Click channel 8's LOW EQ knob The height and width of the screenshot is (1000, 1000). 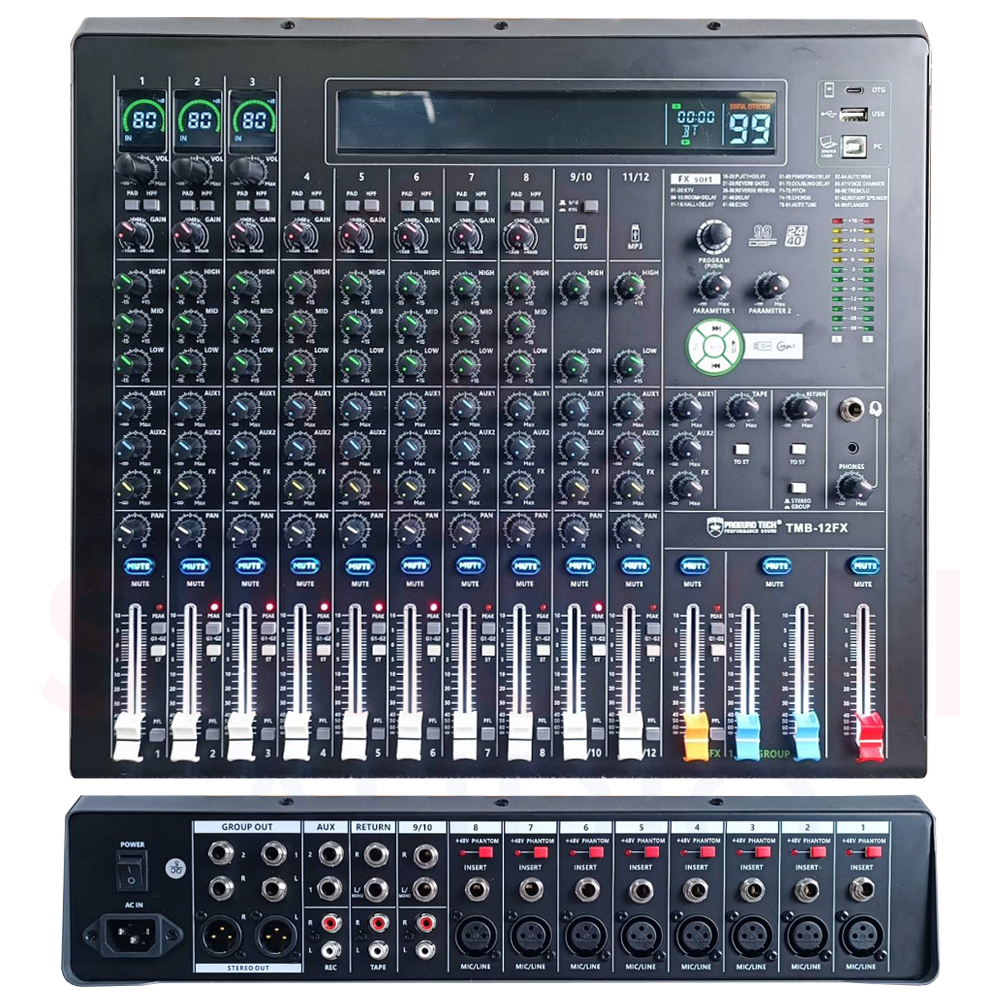(x=519, y=365)
